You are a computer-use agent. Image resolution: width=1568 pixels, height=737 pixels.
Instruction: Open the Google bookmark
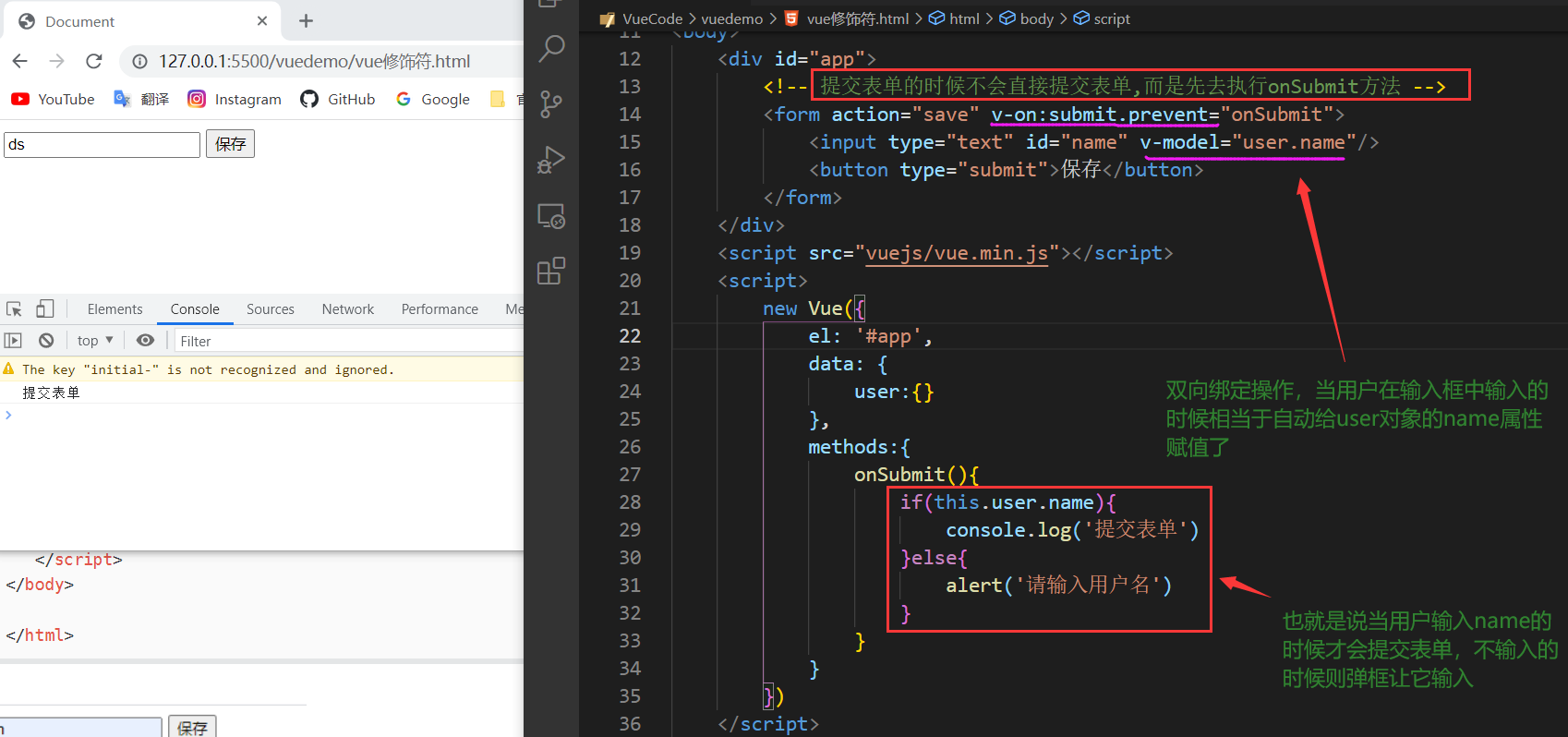[x=433, y=99]
